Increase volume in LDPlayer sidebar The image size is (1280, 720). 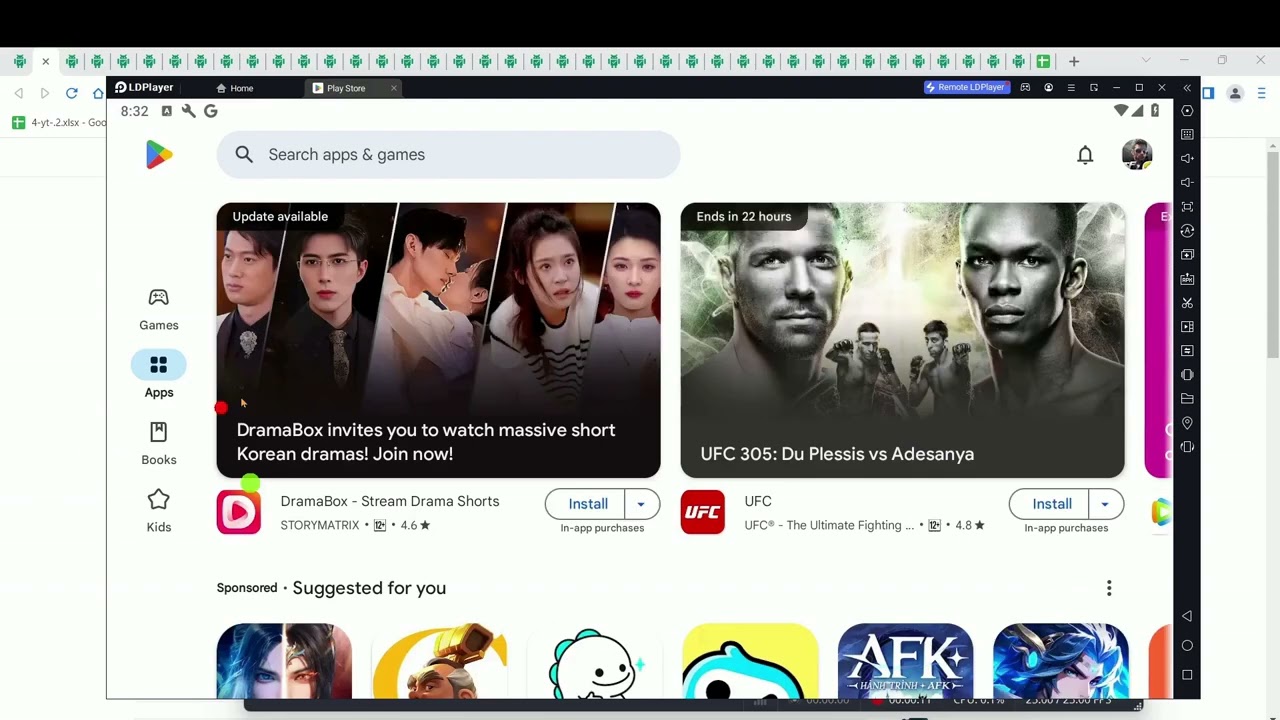click(x=1187, y=159)
